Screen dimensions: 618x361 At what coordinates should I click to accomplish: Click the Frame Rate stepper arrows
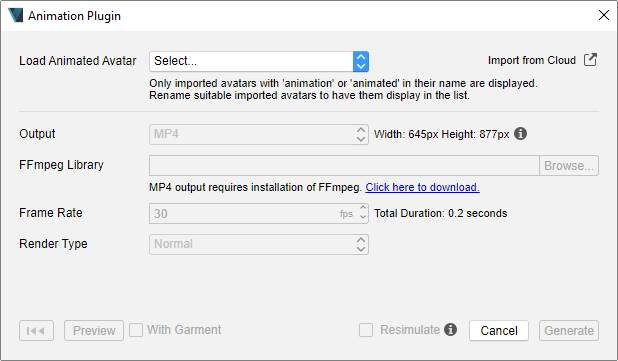(363, 213)
